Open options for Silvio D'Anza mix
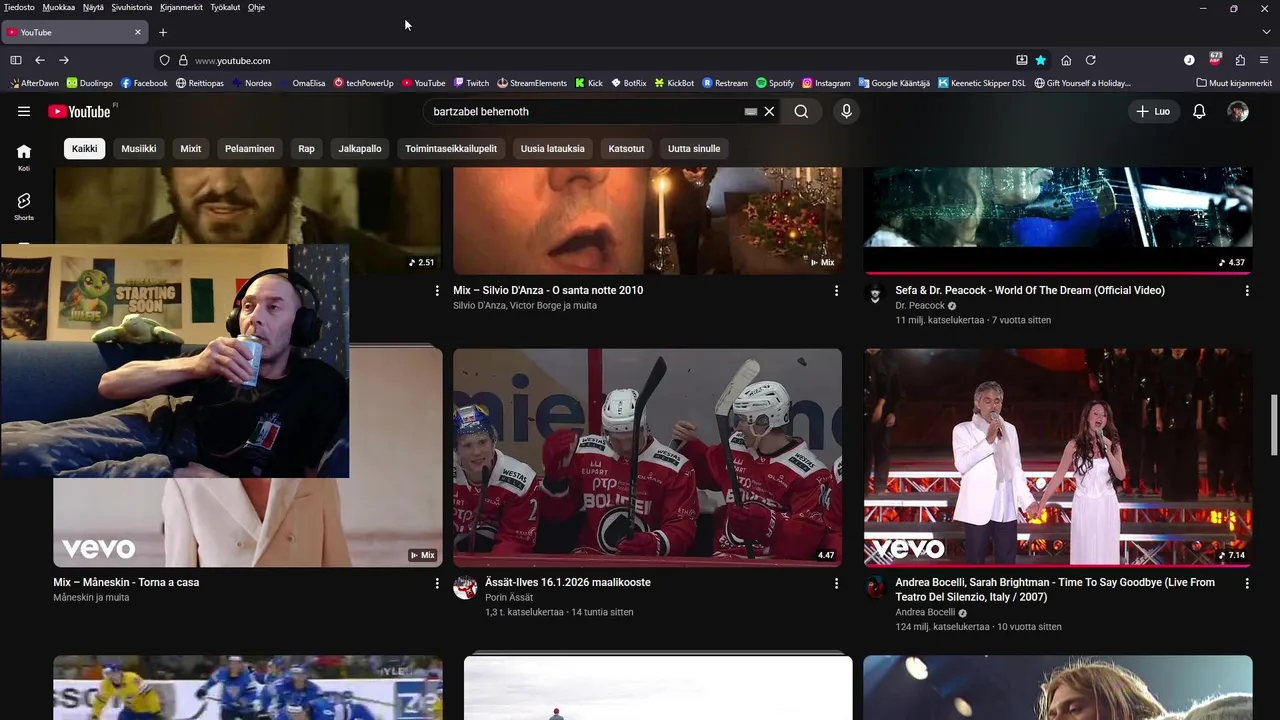 pos(836,291)
